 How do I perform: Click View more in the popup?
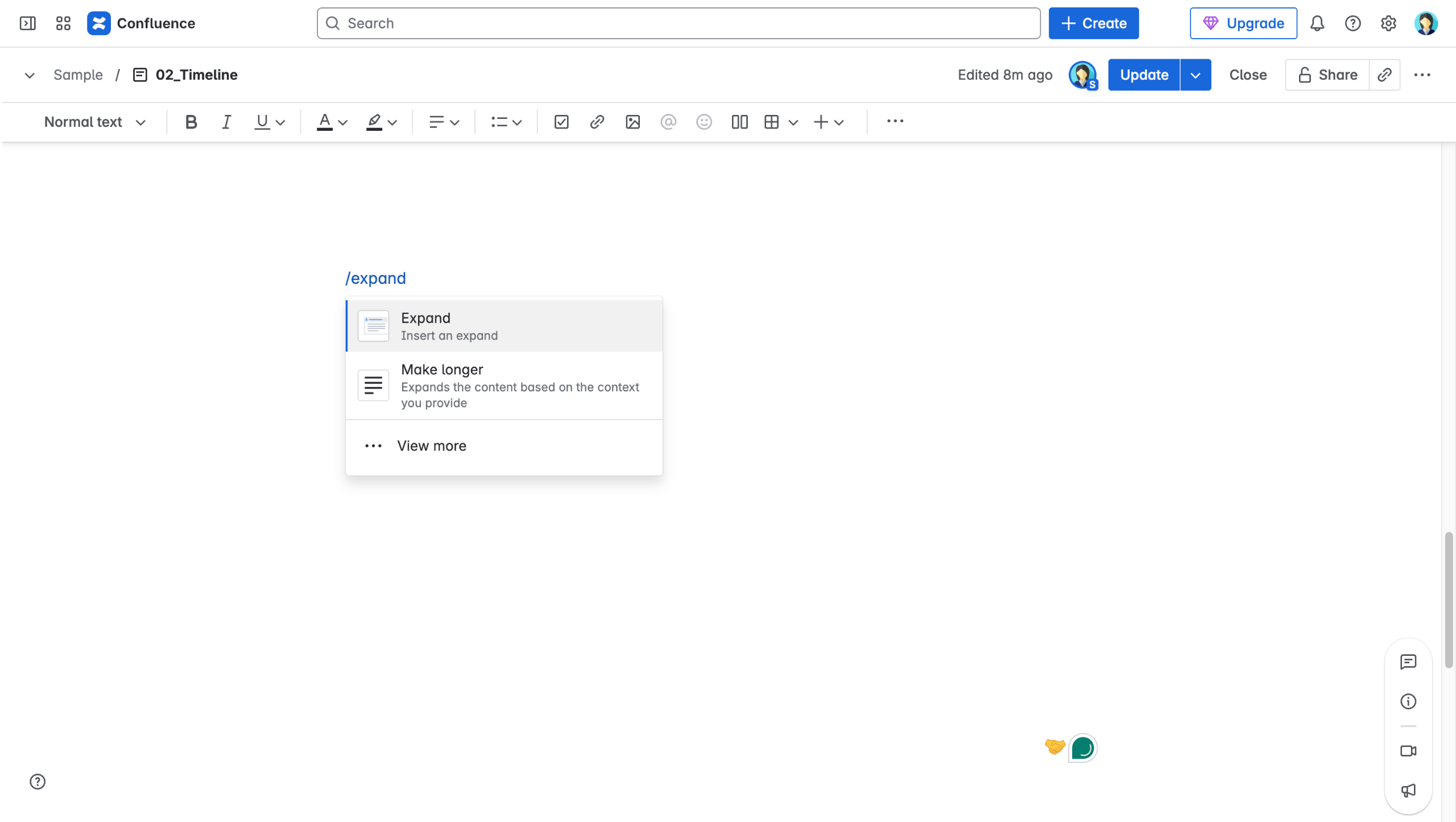click(x=431, y=445)
